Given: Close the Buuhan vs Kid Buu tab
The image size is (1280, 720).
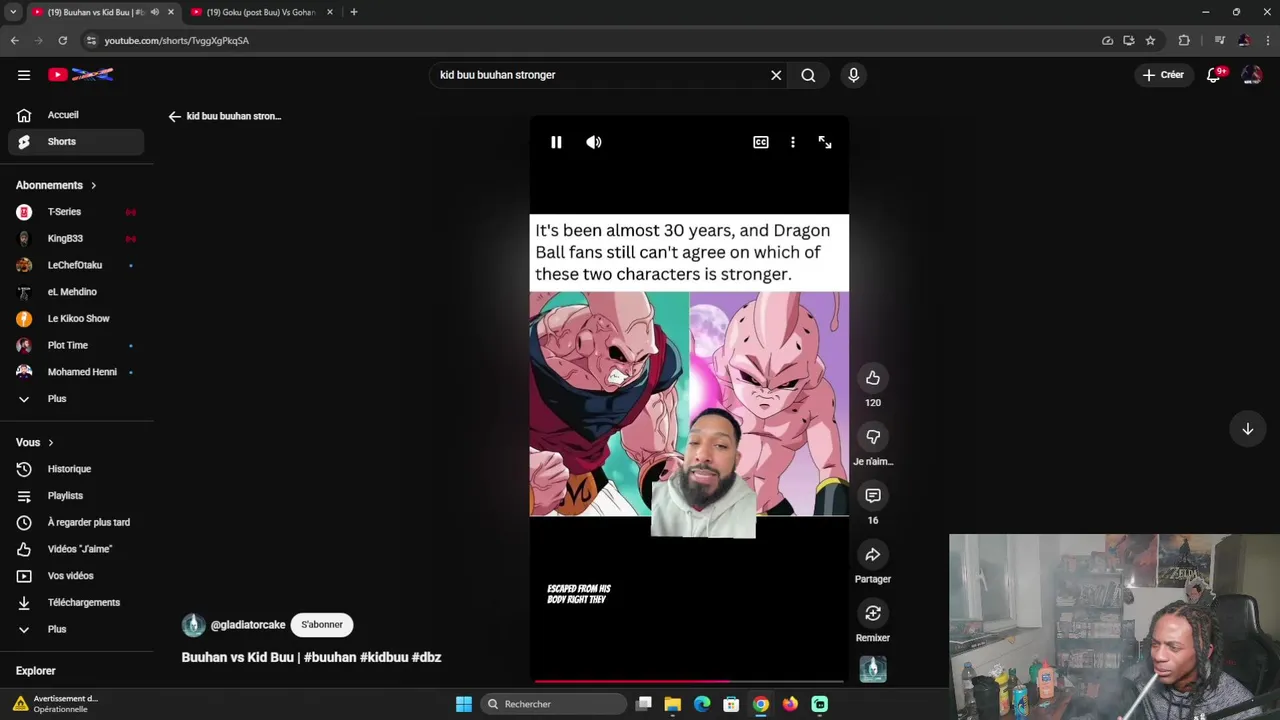Looking at the screenshot, I should [170, 12].
